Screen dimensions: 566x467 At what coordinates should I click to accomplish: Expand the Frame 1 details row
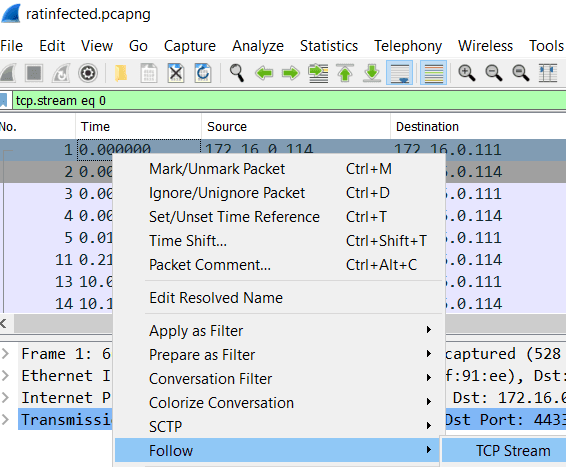click(x=5, y=354)
